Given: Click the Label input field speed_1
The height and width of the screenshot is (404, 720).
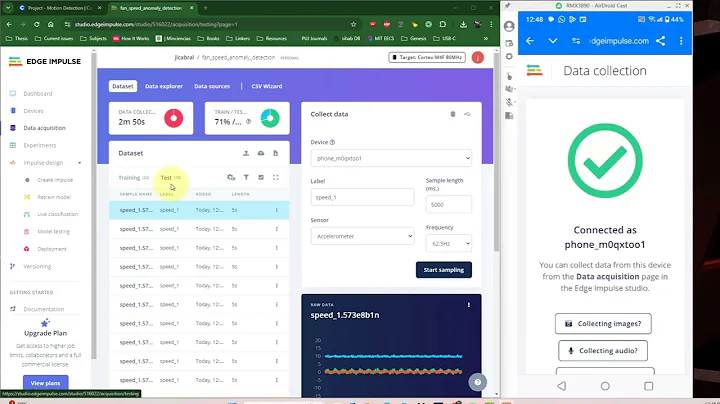Looking at the screenshot, I should [x=362, y=197].
